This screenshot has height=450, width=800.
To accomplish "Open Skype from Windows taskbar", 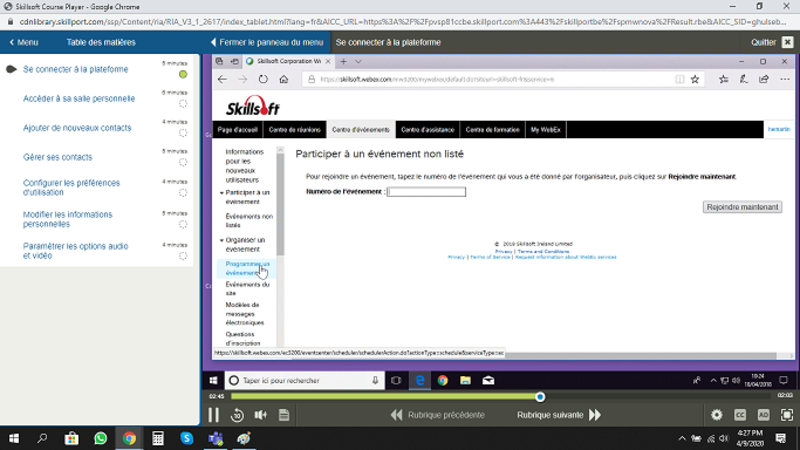I will (187, 438).
